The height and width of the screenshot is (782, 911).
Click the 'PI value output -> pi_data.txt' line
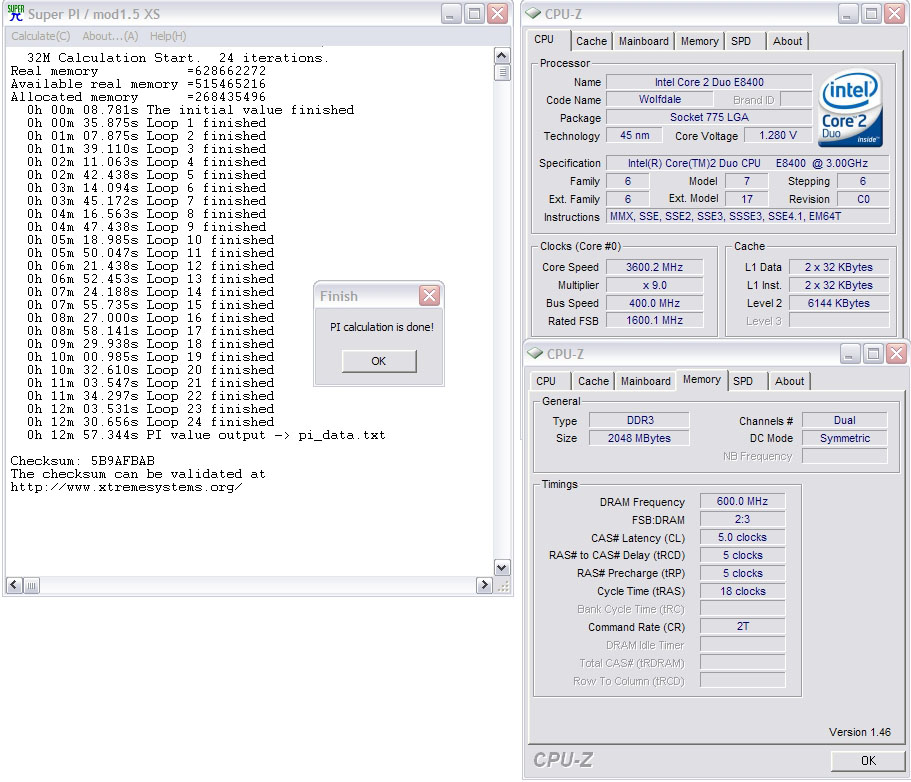pos(206,435)
